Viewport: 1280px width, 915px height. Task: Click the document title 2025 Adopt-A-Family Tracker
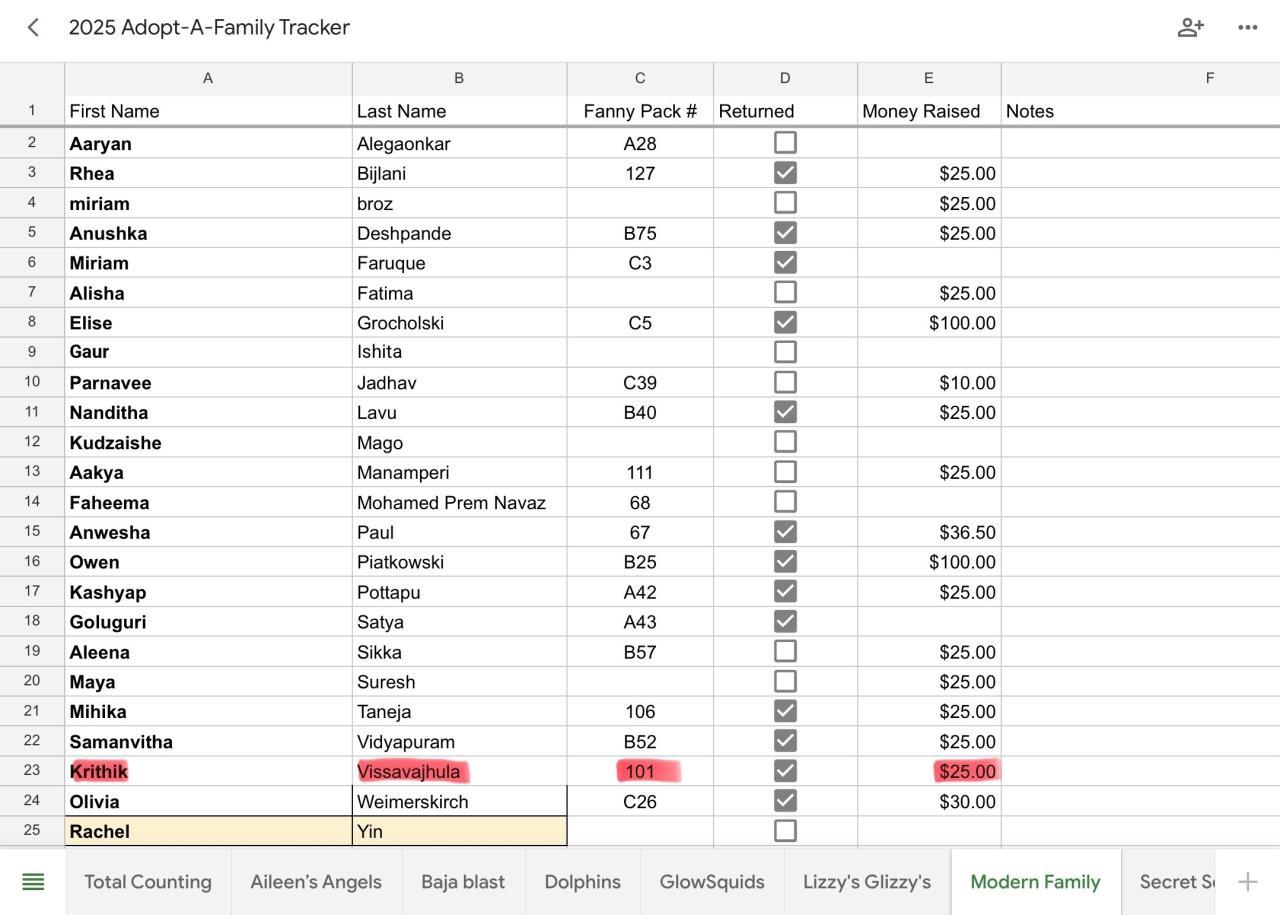tap(209, 27)
